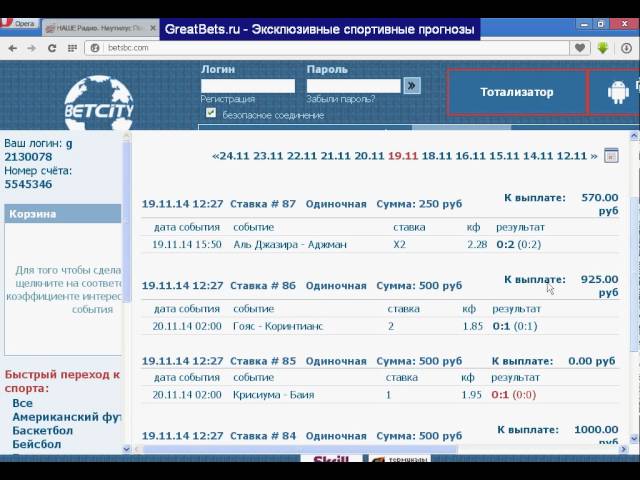Add page to bookmarks heart icon
This screenshot has width=640, height=480.
tap(580, 48)
